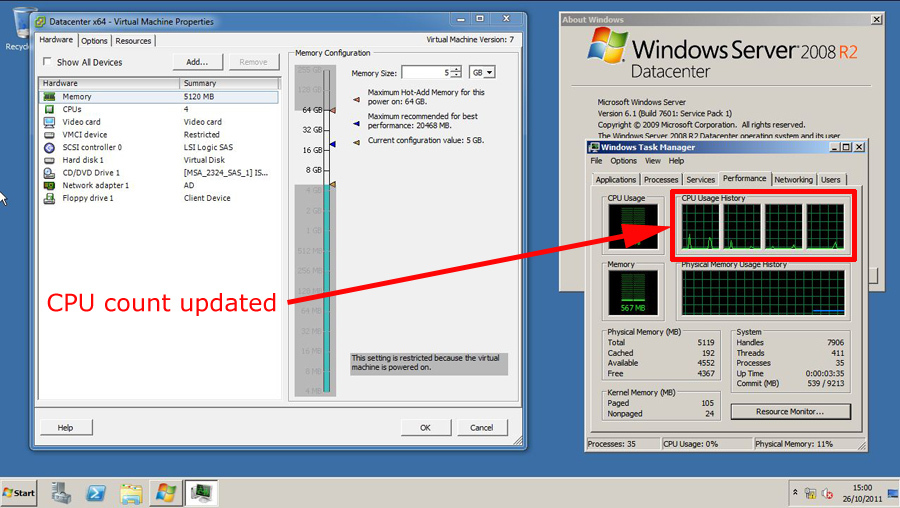Open the Applications tab in Task Manager
This screenshot has height=508, width=900.
(x=616, y=180)
